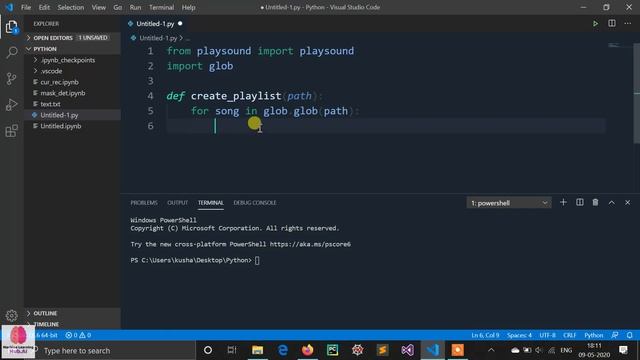
Task: Open Sublime Text from the taskbar
Action: [382, 350]
